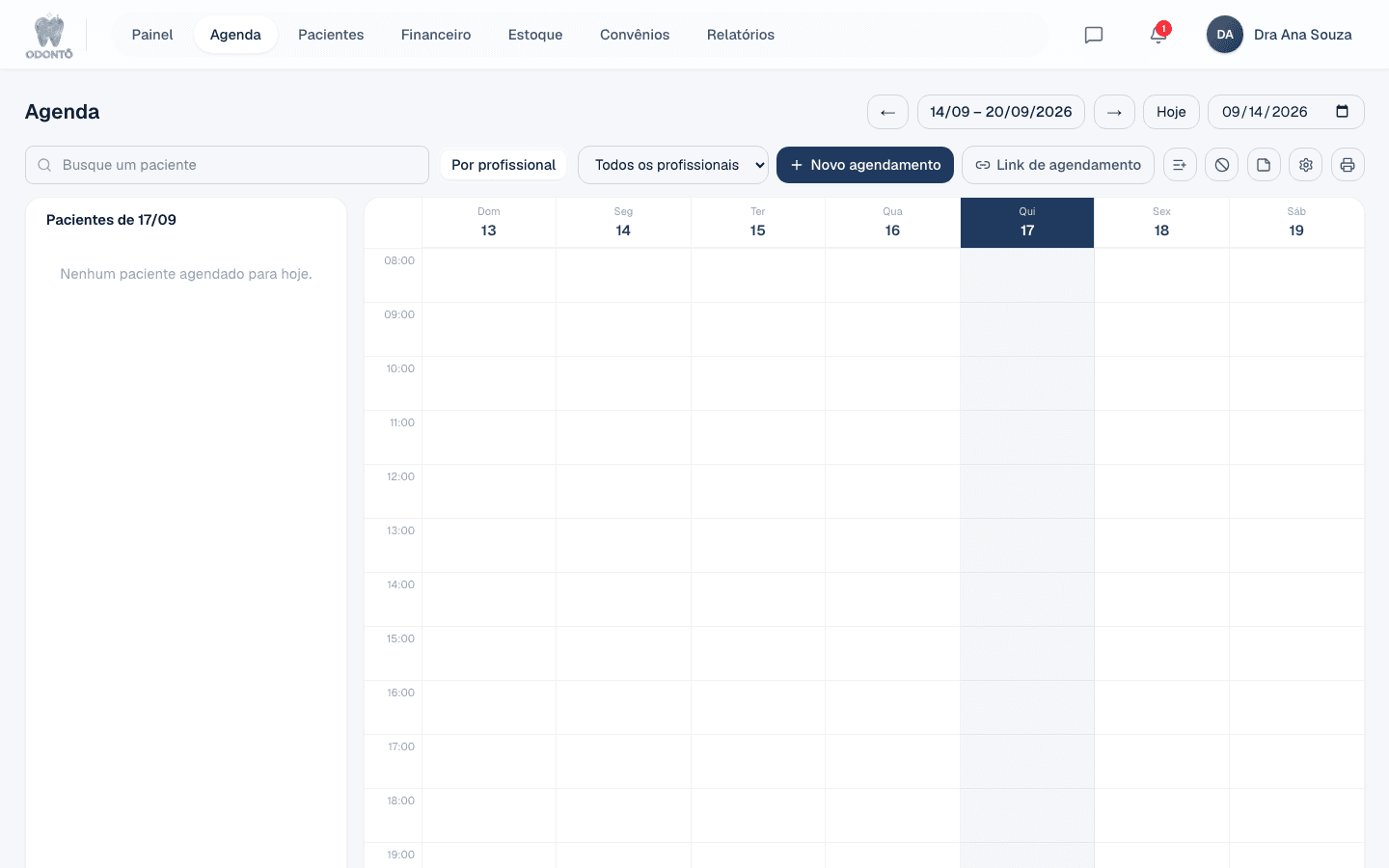Click the list-add icon in the toolbar
The height and width of the screenshot is (868, 1389).
[1180, 165]
